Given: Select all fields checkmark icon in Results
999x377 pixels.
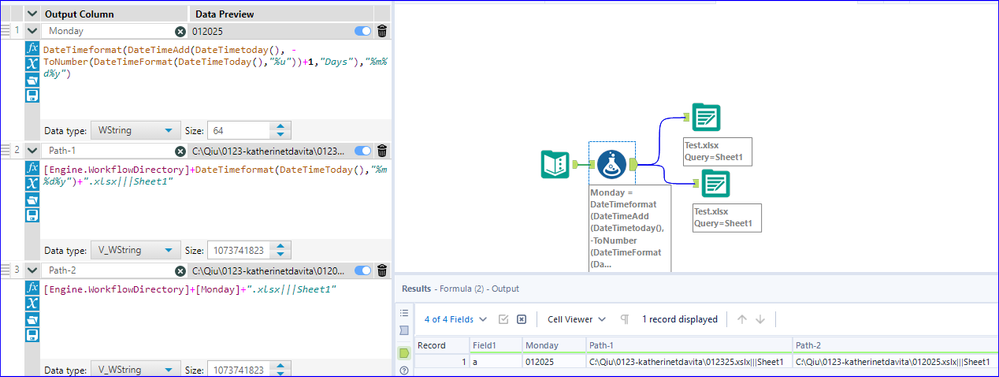Looking at the screenshot, I should click(503, 319).
